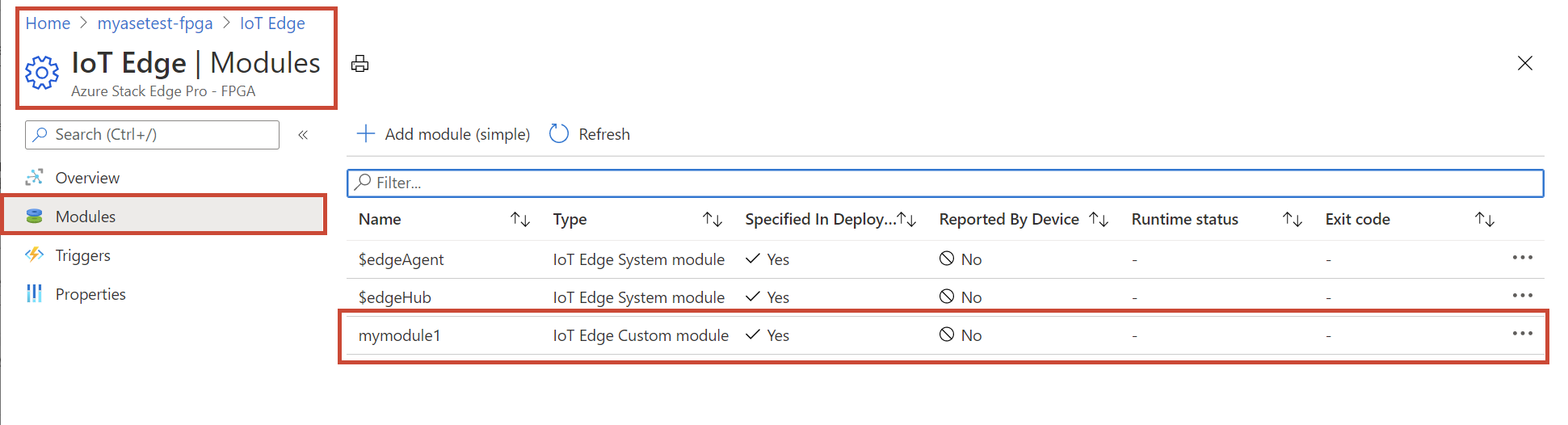Sort by Reported By Device arrows
Image resolution: width=1568 pixels, height=425 pixels.
coord(1099,220)
